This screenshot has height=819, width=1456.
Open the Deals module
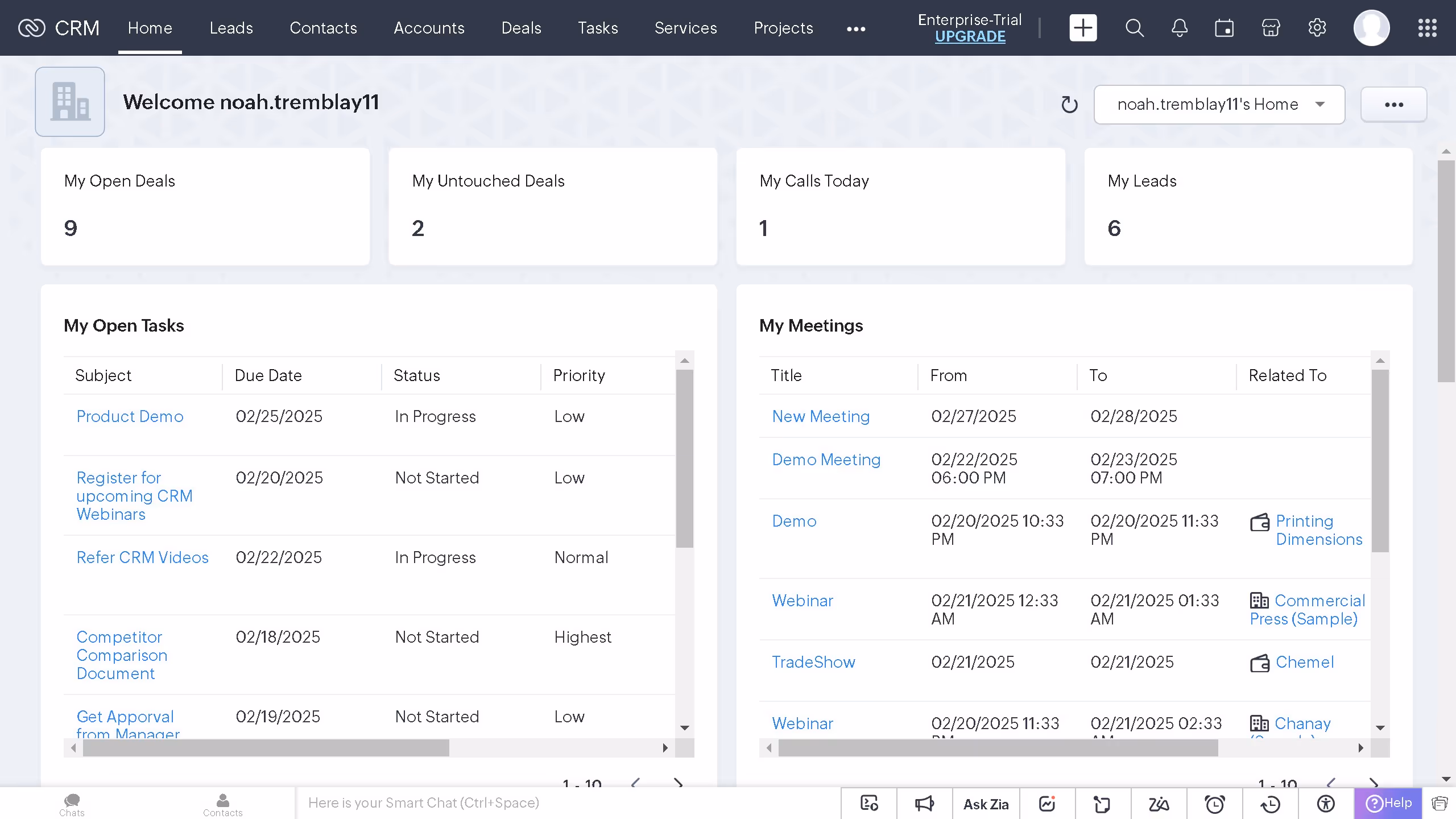[522, 28]
